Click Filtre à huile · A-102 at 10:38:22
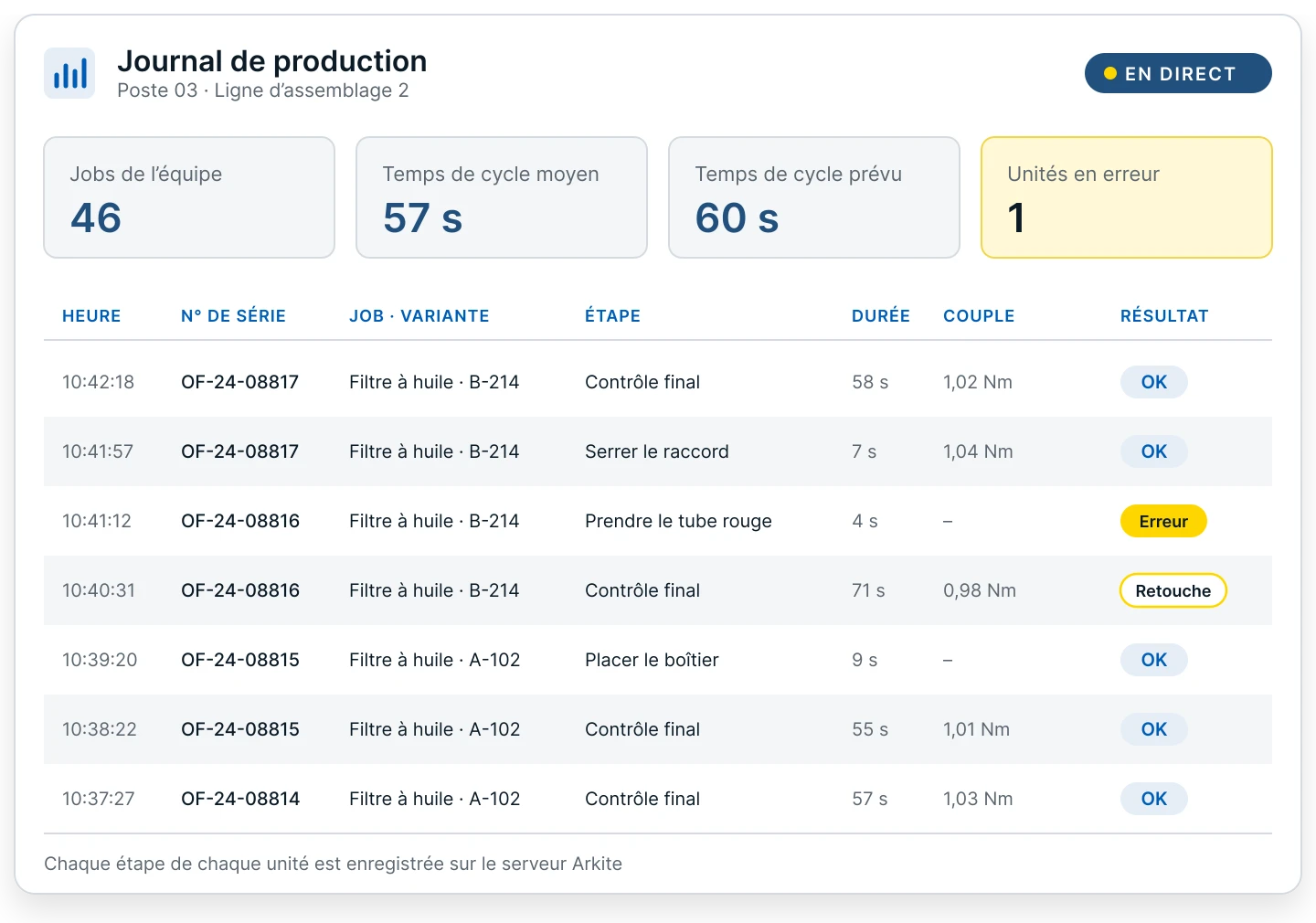The height and width of the screenshot is (923, 1316). coord(434,729)
